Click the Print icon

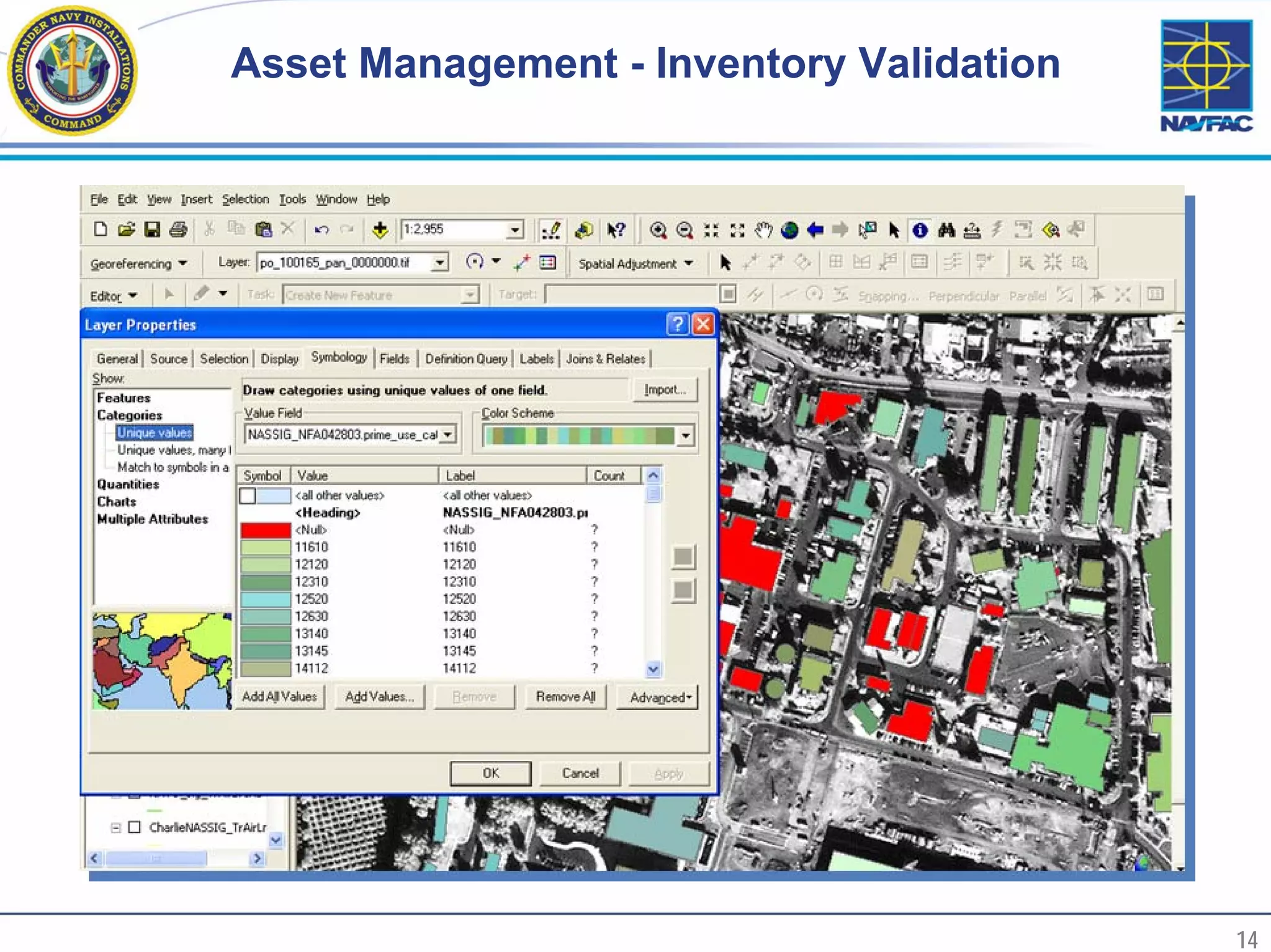[178, 230]
